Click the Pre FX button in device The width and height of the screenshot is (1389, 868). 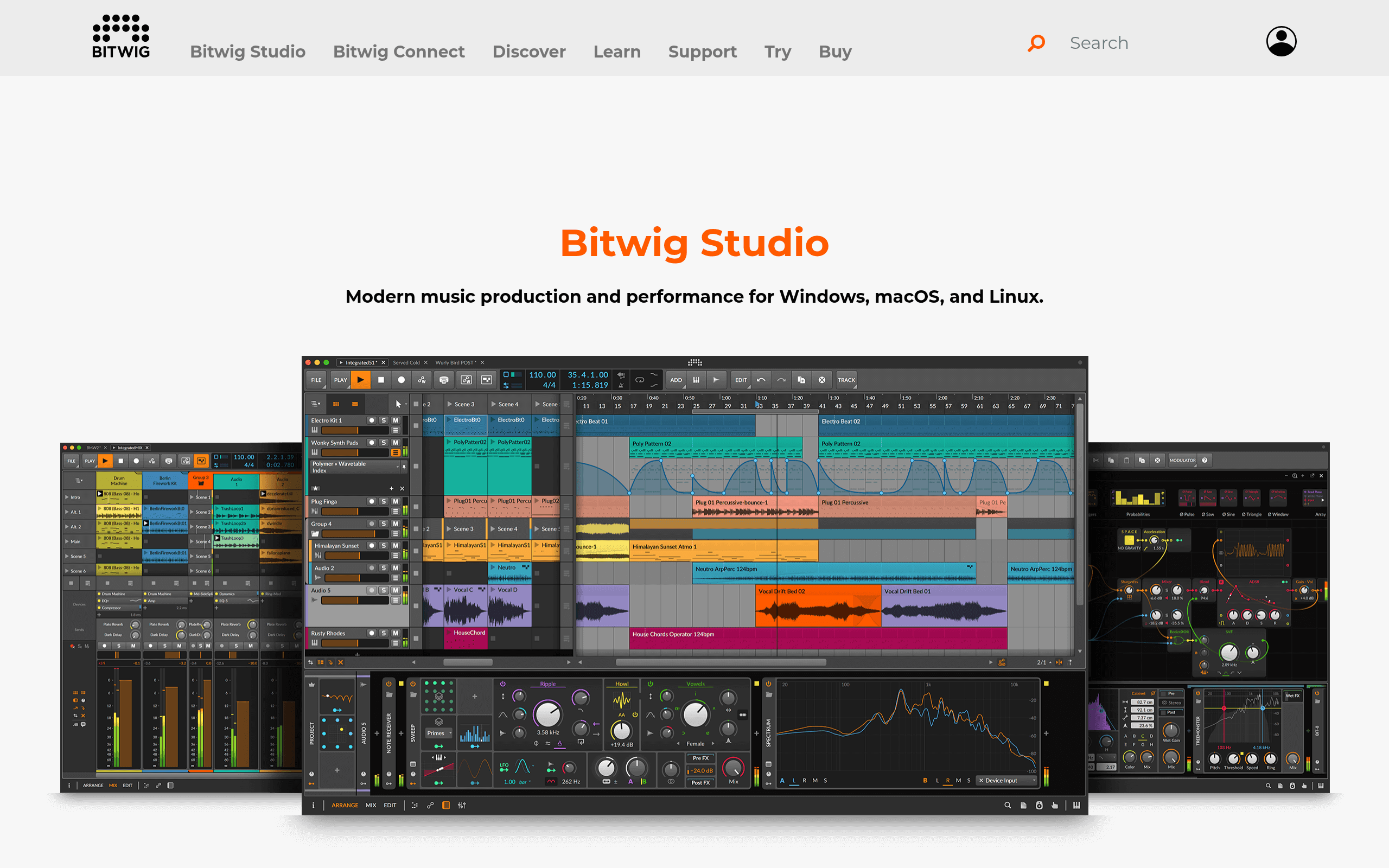[700, 758]
